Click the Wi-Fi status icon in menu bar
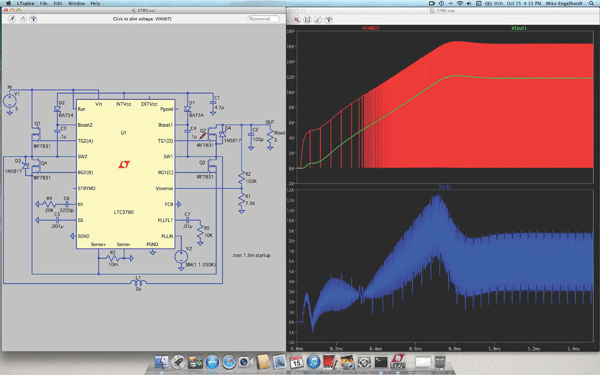The width and height of the screenshot is (600, 375). click(x=460, y=3)
